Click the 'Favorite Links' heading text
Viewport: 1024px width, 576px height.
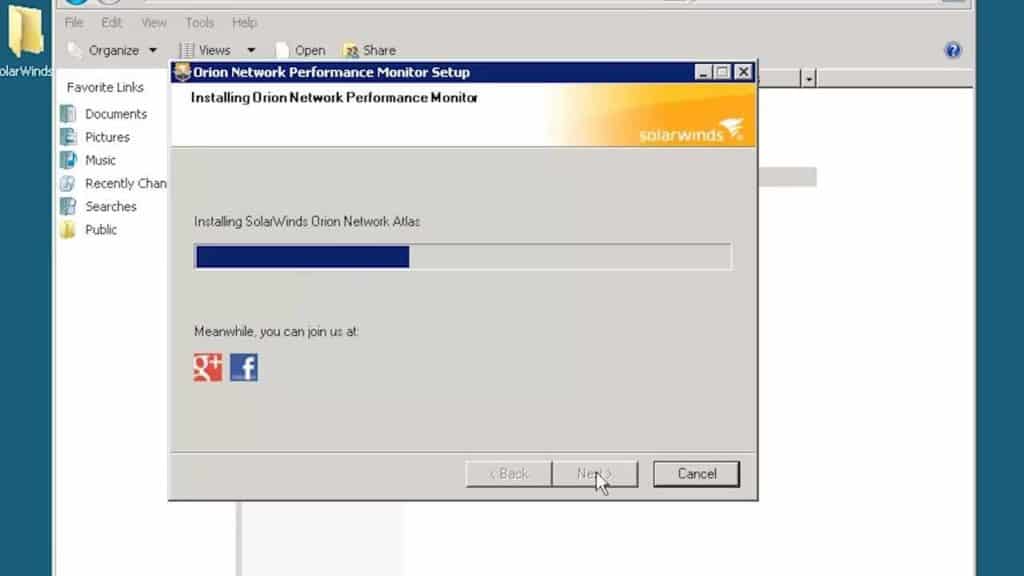[105, 88]
